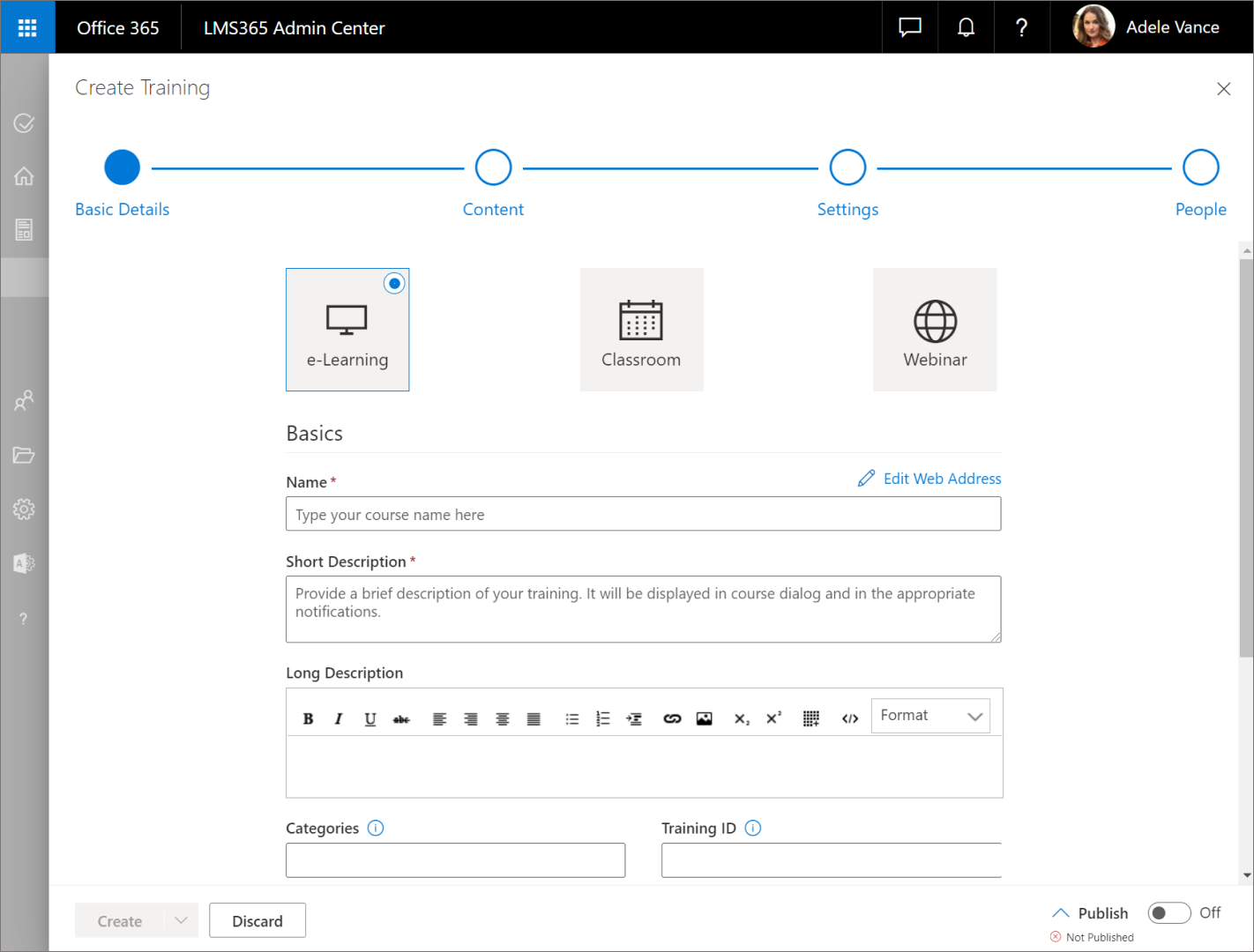
Task: Insert a hyperlink in Long Description
Action: 672,718
